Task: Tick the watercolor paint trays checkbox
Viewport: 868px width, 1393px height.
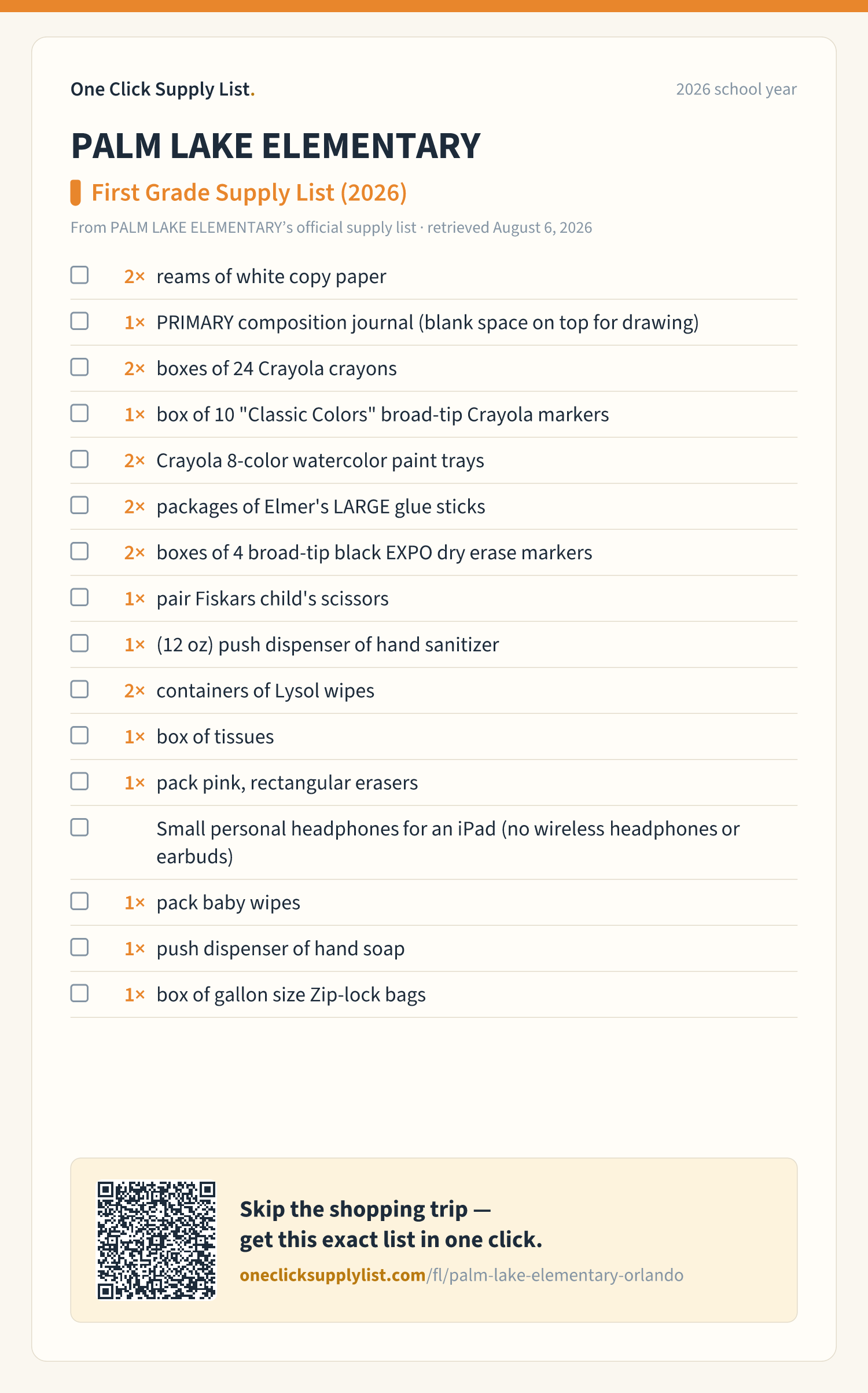Action: [79, 459]
